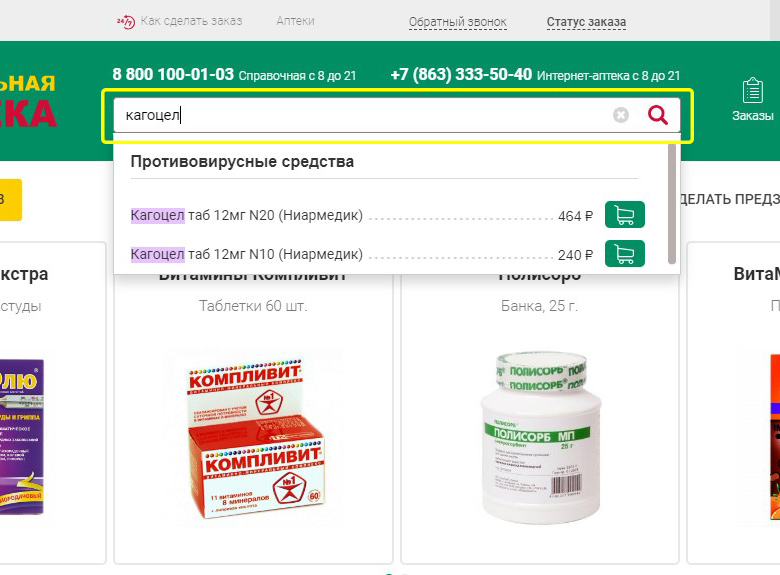The width and height of the screenshot is (780, 575).
Task: Check Статус заказа
Action: [x=586, y=22]
